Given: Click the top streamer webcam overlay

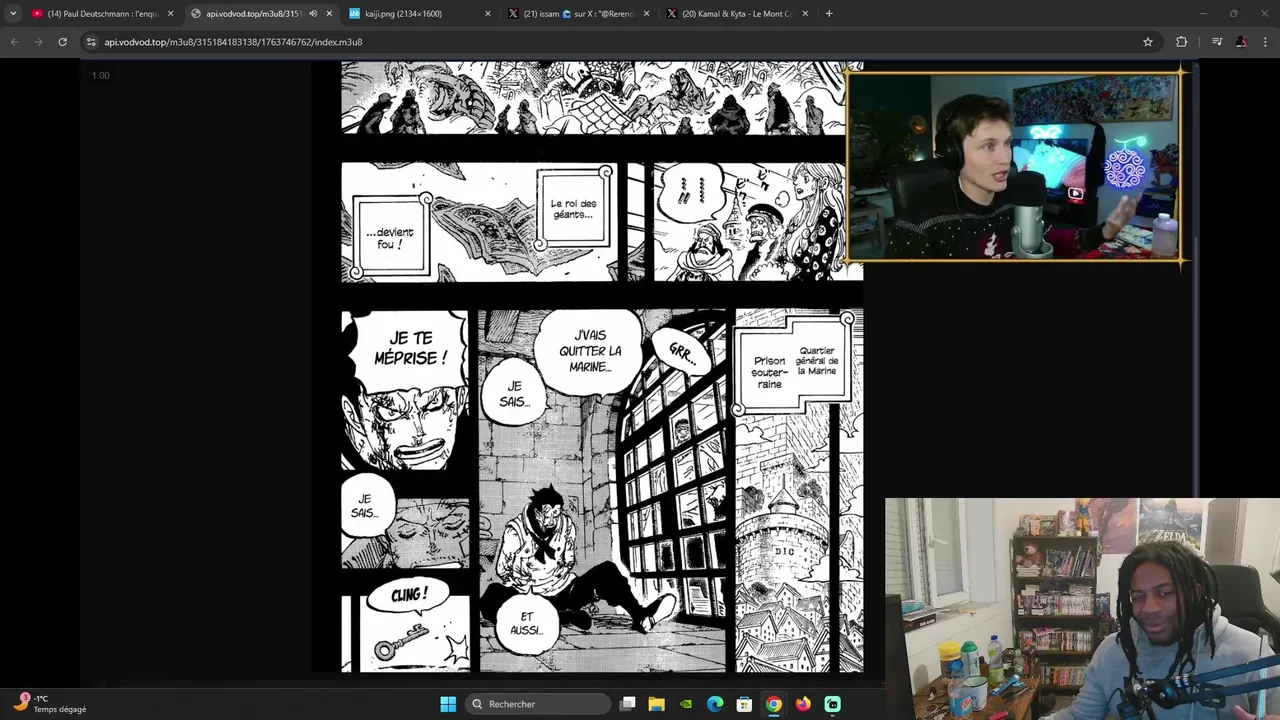Looking at the screenshot, I should pyautogui.click(x=1014, y=166).
